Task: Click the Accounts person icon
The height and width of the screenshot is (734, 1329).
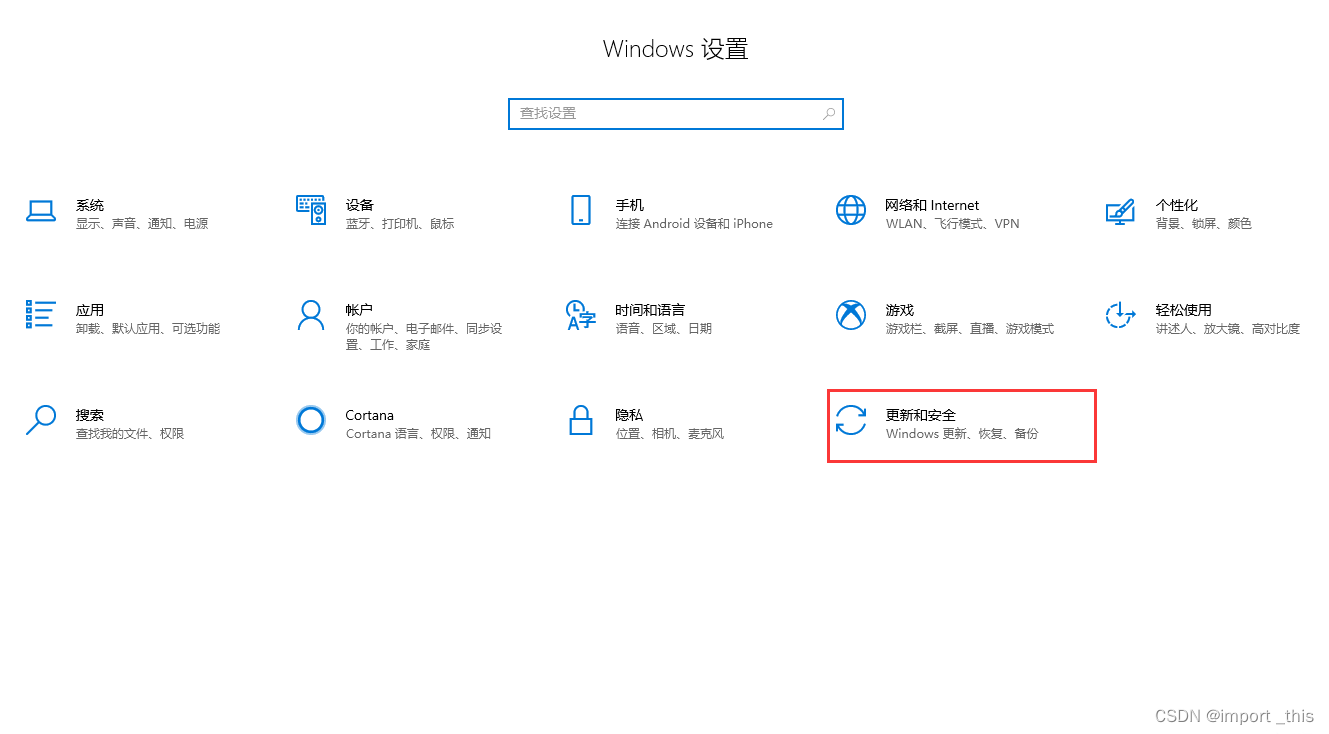Action: click(311, 315)
